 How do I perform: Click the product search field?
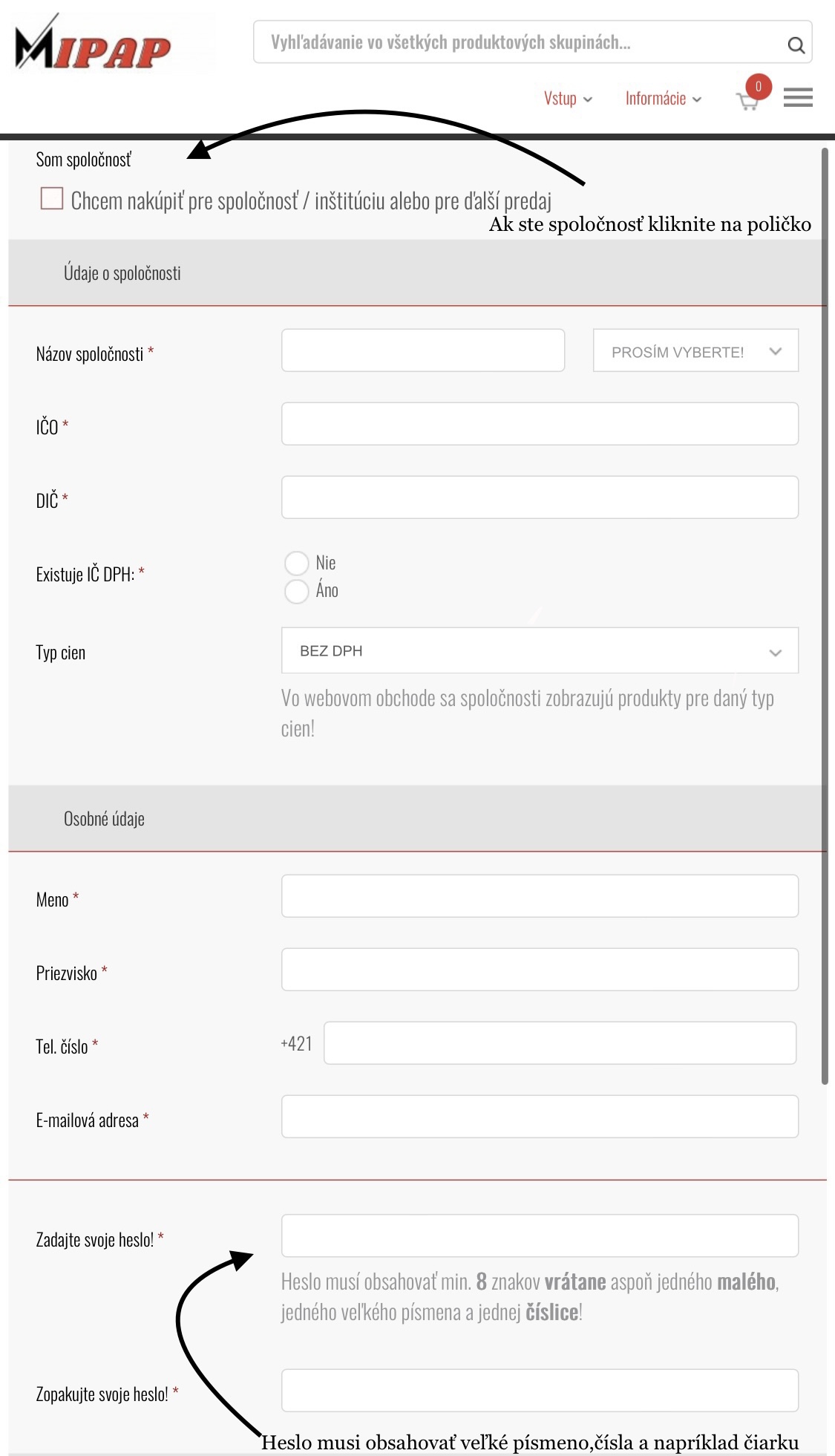(520, 42)
